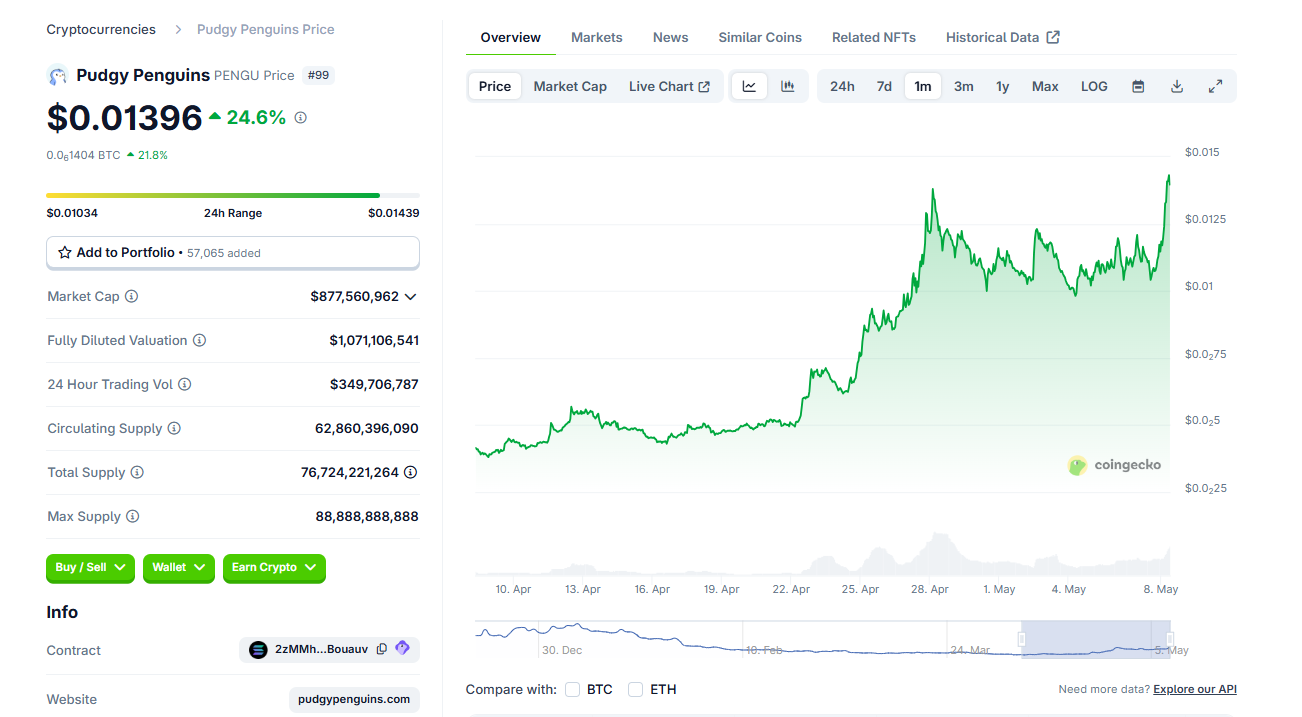Select the Price chart toggle
This screenshot has width=1302, height=717.
[x=495, y=86]
